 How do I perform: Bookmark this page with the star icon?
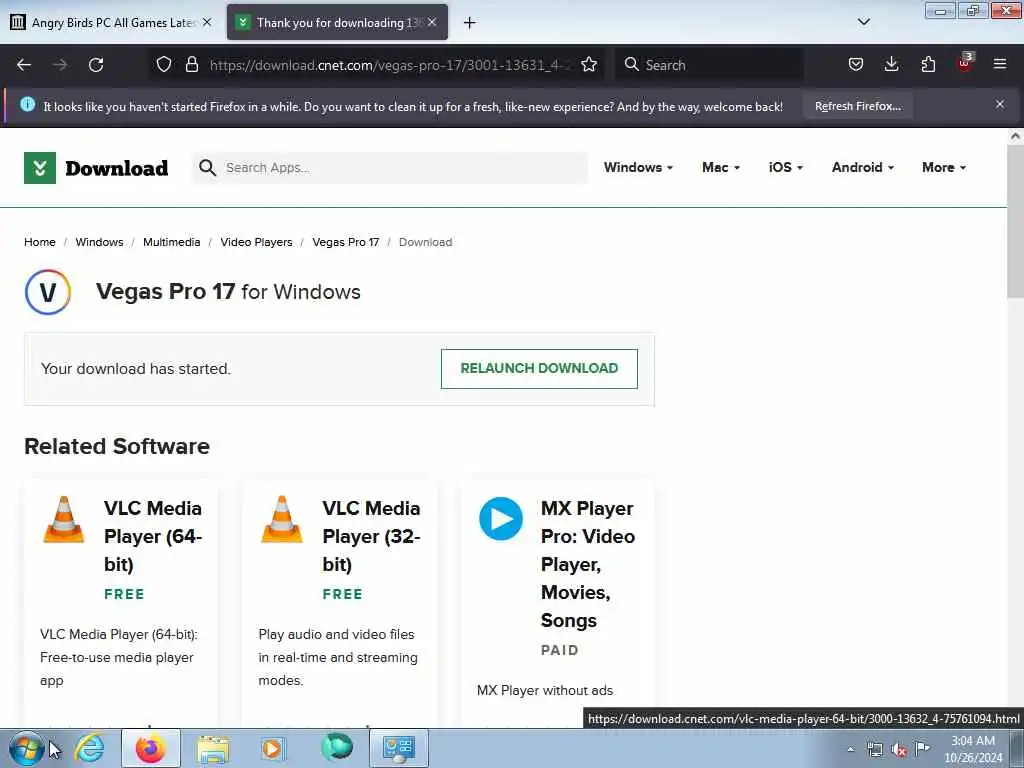coord(589,64)
